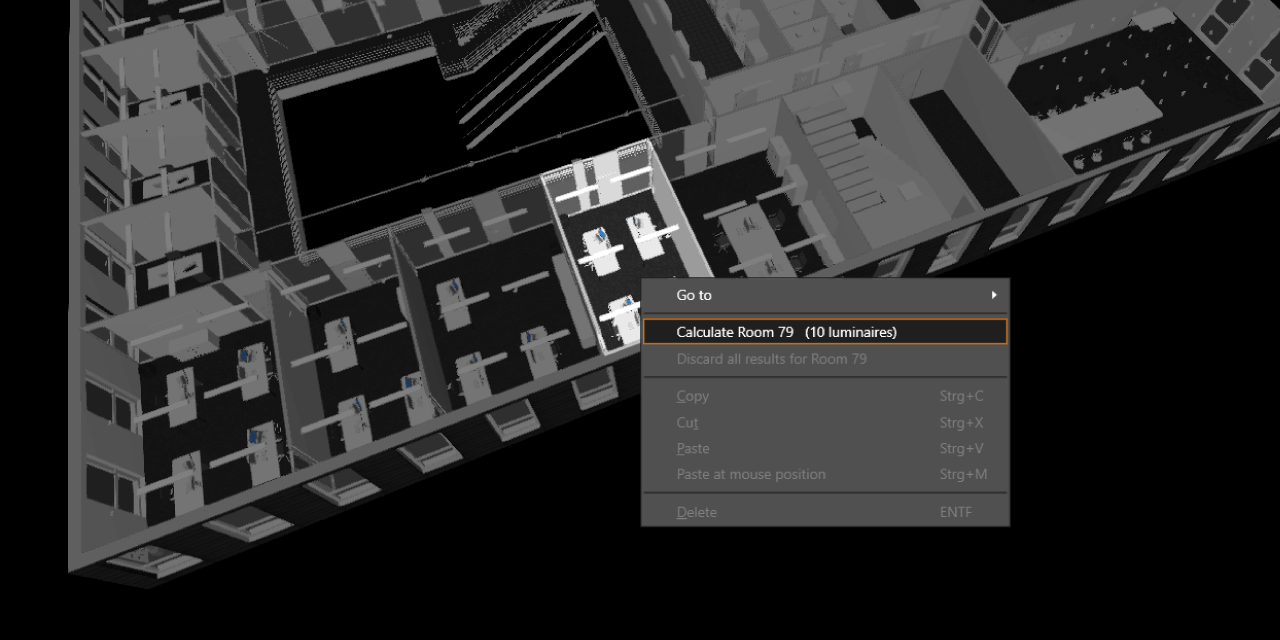
Task: Pick Paste at mouse position
Action: pos(750,475)
